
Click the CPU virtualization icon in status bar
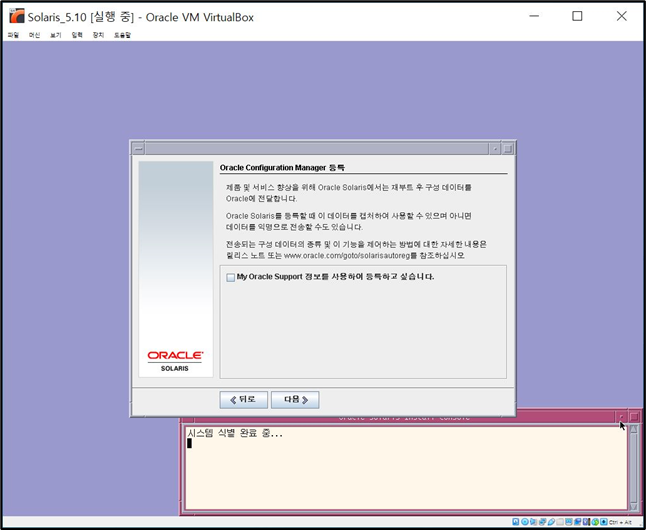point(586,522)
